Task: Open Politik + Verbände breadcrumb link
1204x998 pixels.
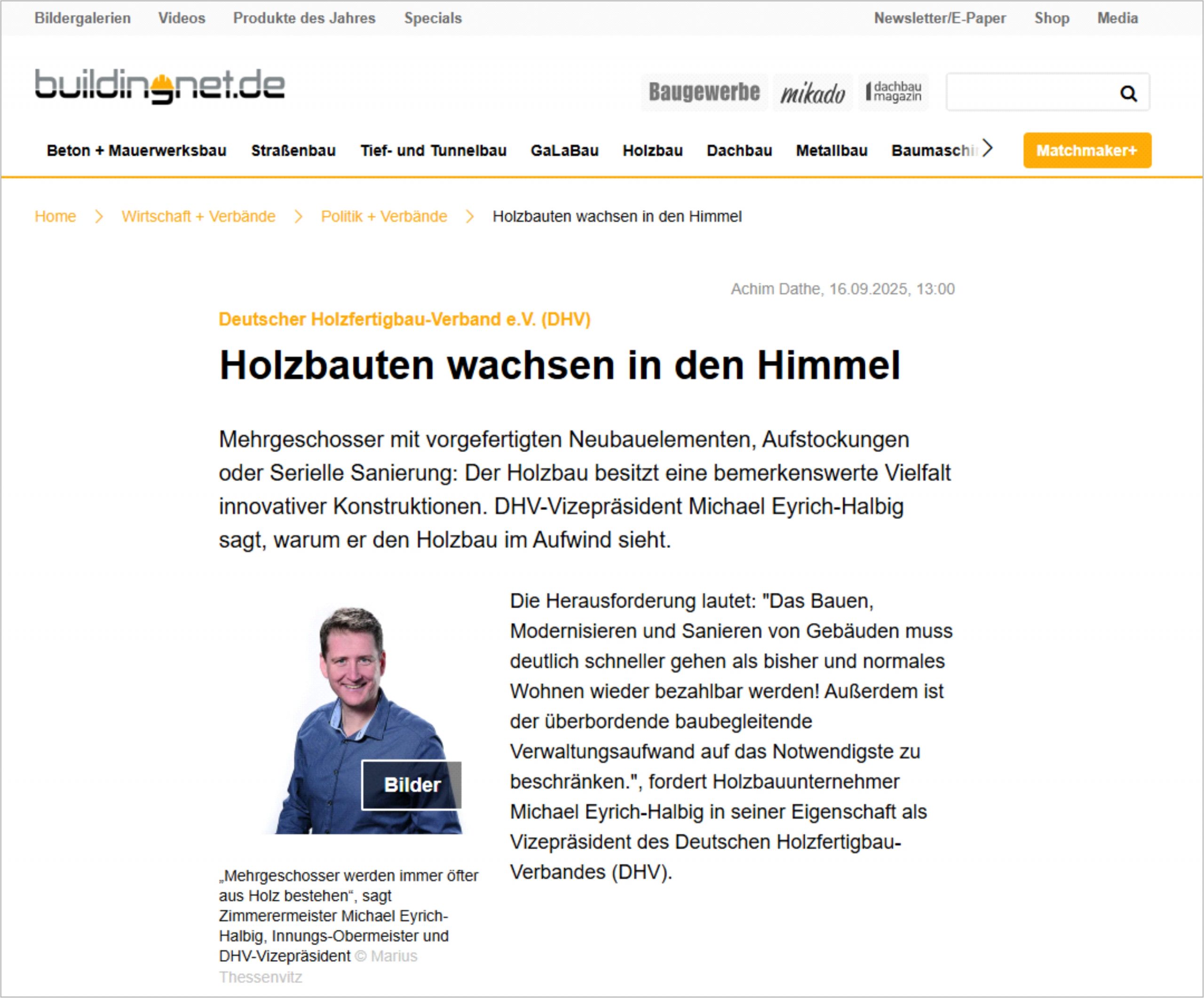Action: pos(384,216)
